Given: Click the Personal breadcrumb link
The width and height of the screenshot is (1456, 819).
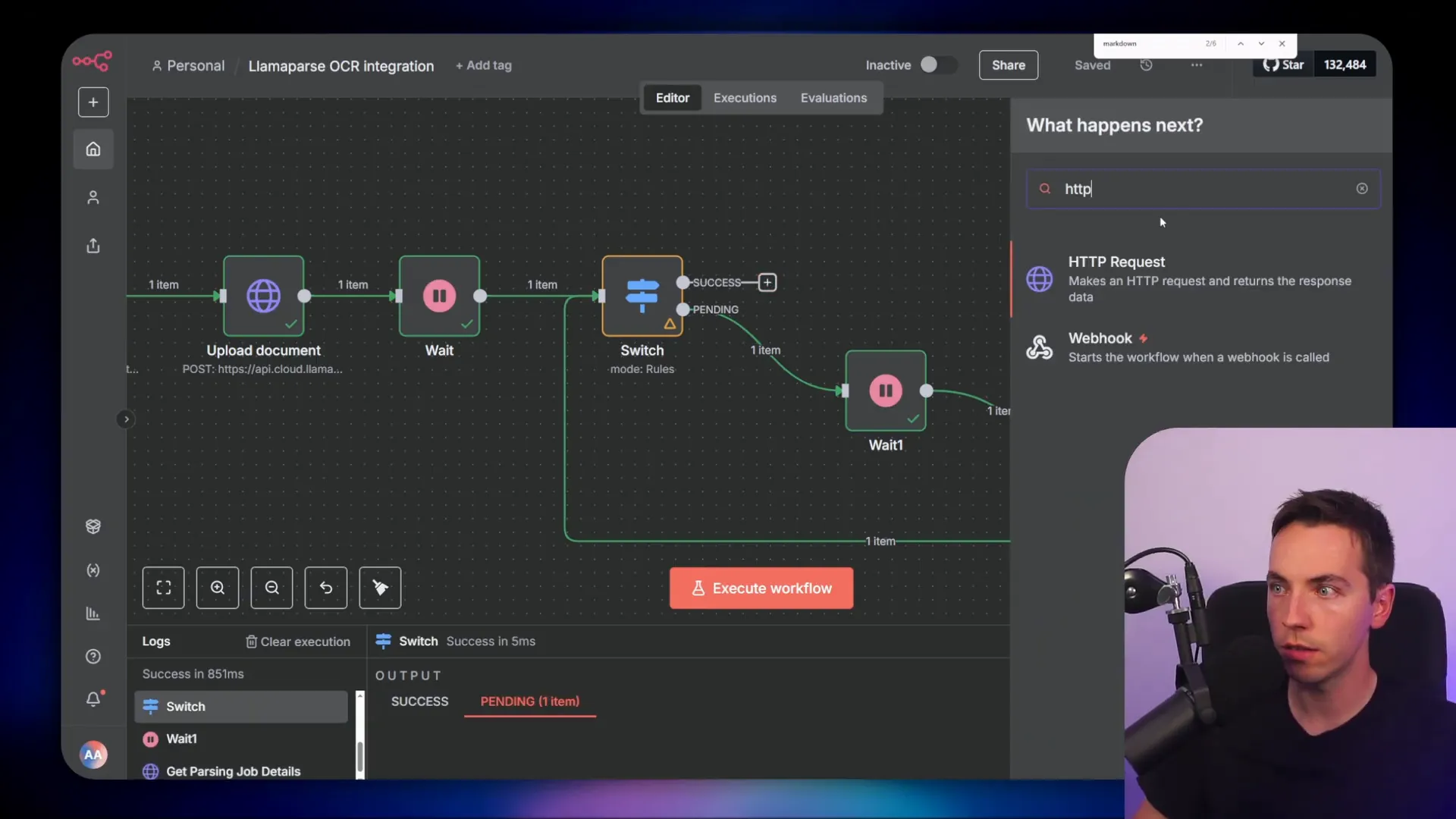Looking at the screenshot, I should click(188, 66).
